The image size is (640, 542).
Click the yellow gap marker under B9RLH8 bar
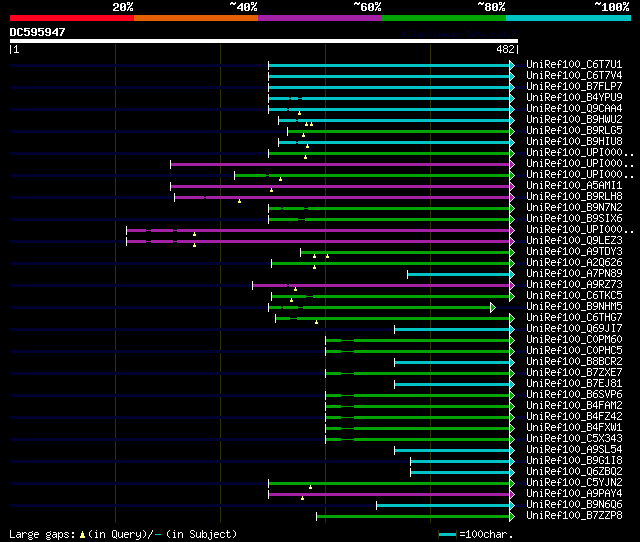coord(240,201)
